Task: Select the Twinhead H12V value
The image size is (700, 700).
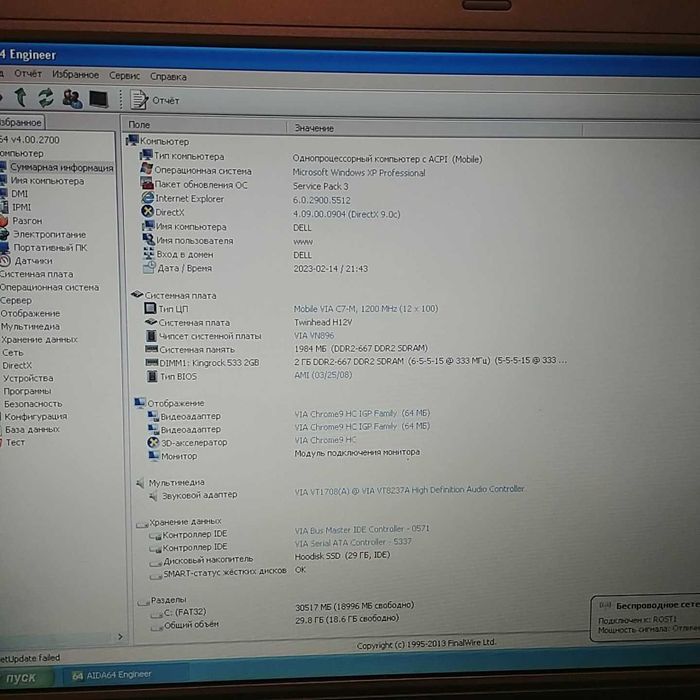Action: tap(323, 322)
